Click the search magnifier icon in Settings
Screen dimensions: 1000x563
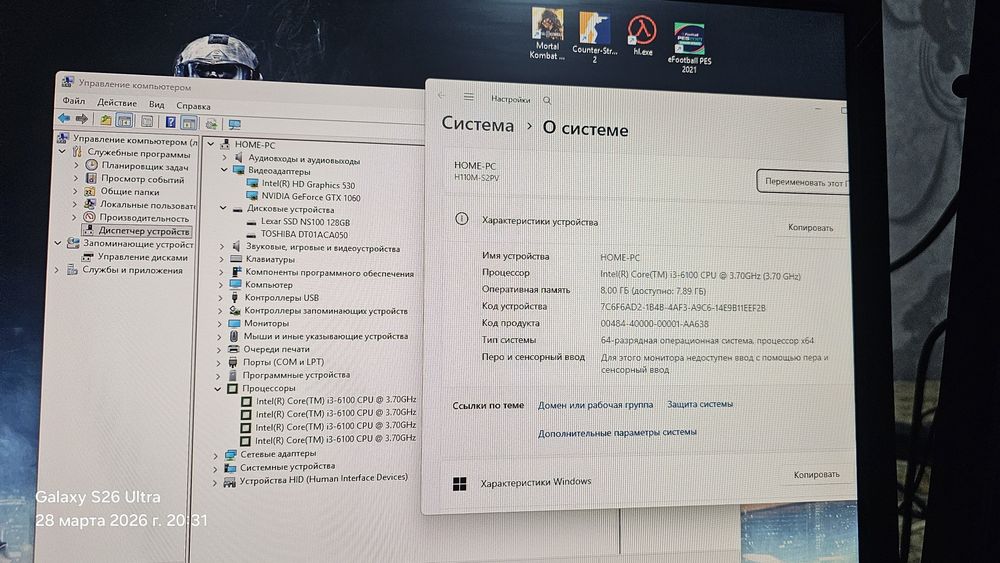tap(547, 100)
